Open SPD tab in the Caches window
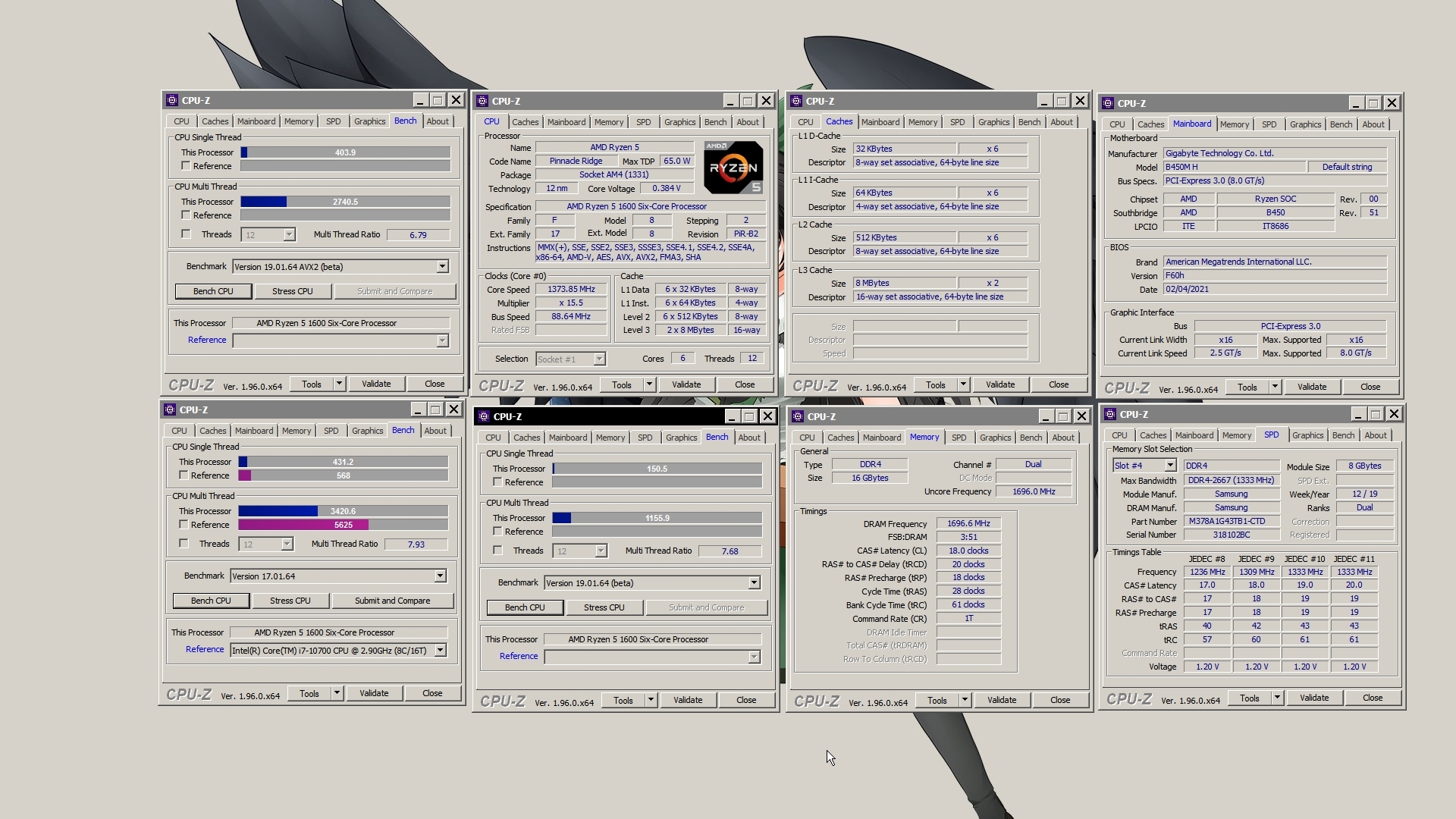1456x819 pixels. tap(957, 122)
